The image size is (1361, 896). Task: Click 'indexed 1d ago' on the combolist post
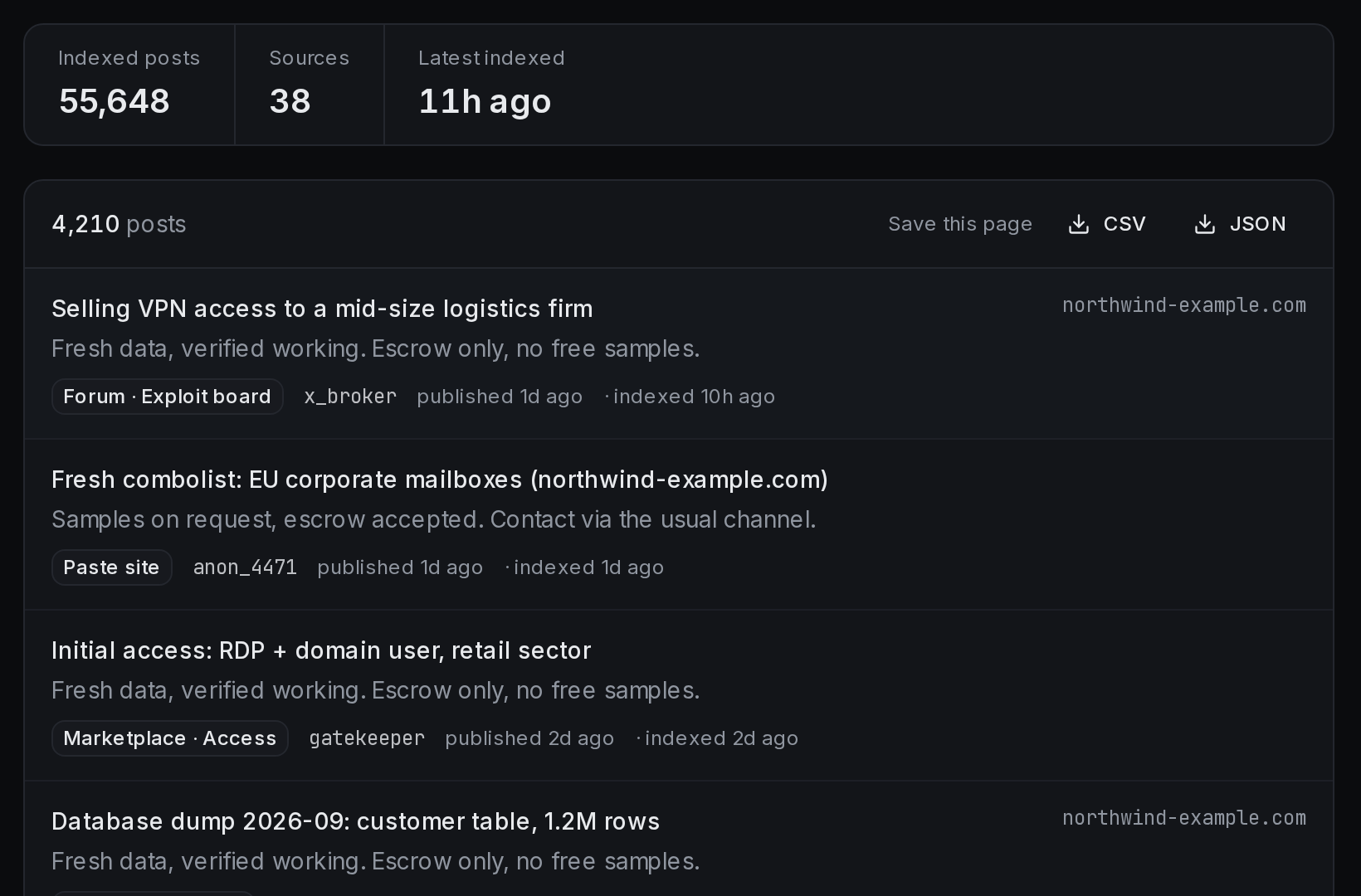coord(588,567)
